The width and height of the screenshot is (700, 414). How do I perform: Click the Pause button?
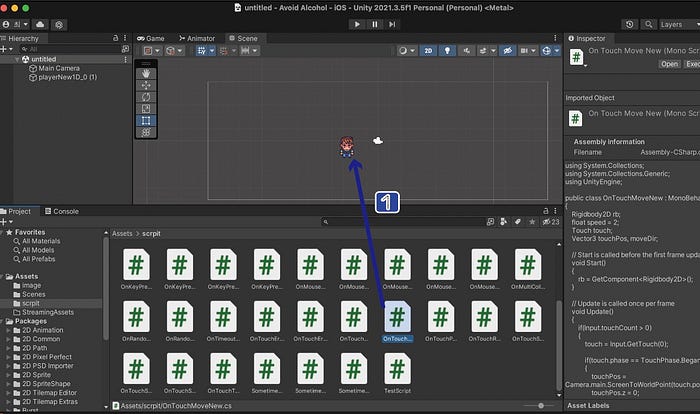coord(375,24)
